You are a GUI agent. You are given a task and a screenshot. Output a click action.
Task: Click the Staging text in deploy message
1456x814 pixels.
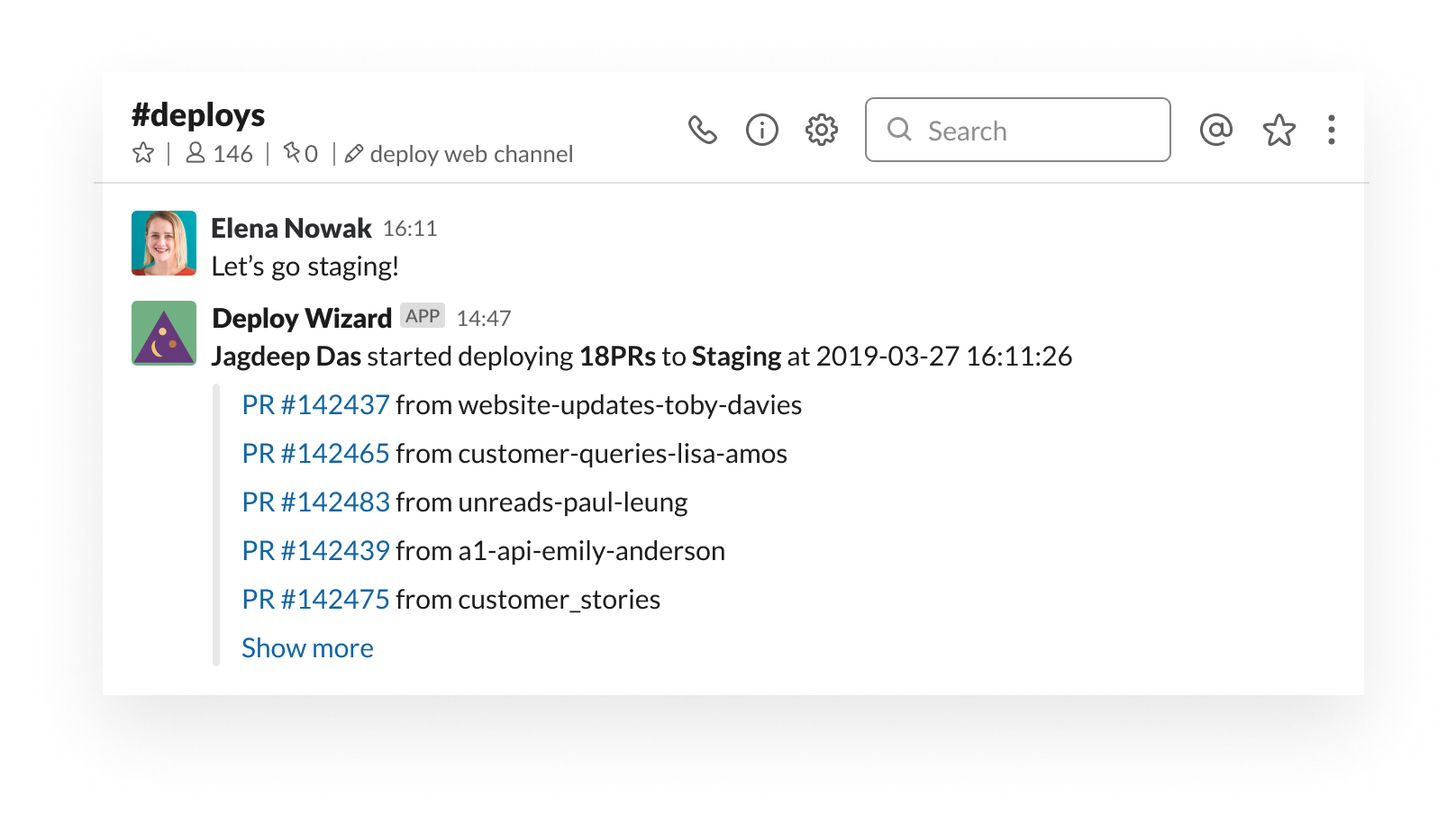click(x=736, y=357)
